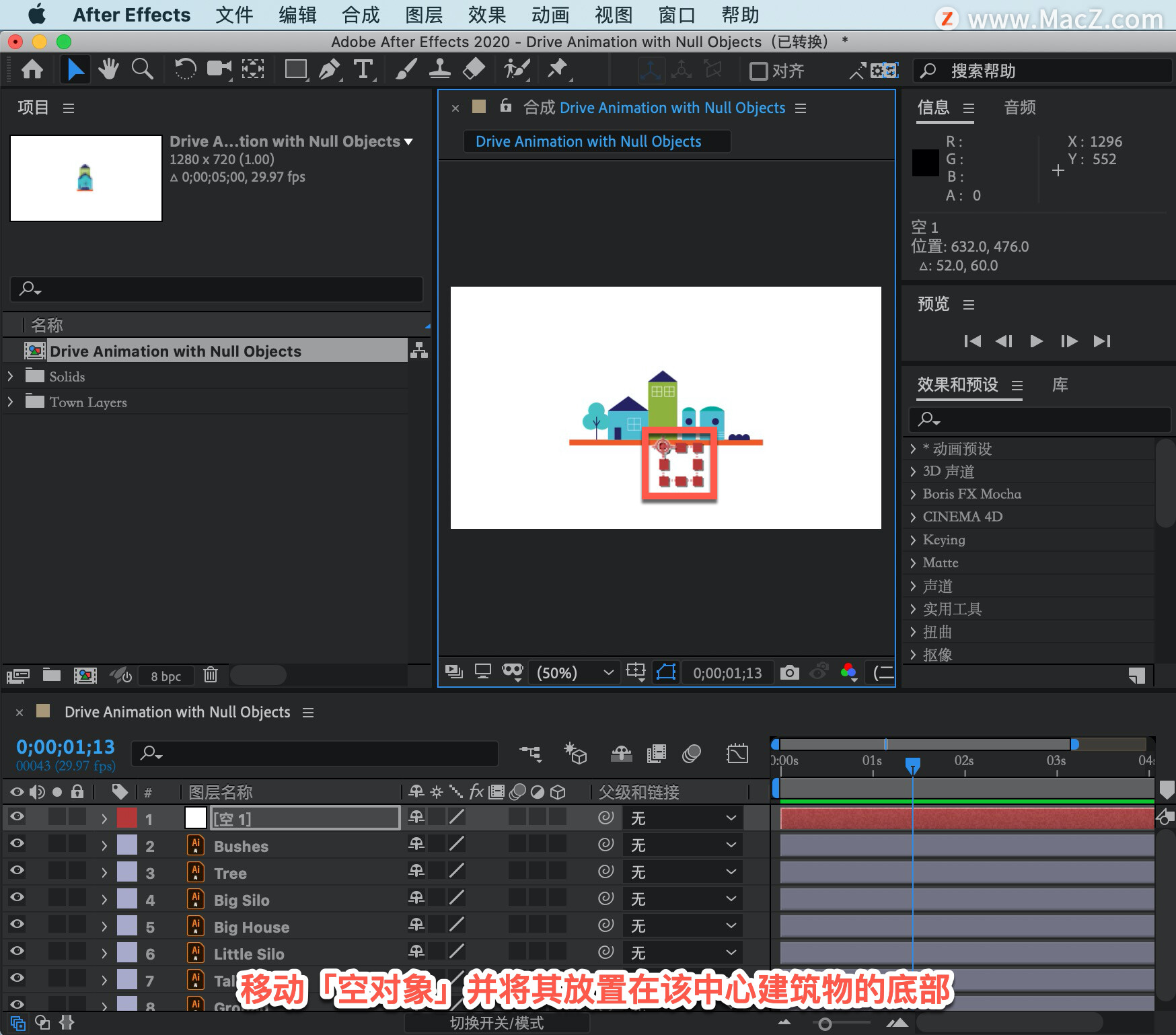
Task: Open the 窗口 menu
Action: coord(677,15)
